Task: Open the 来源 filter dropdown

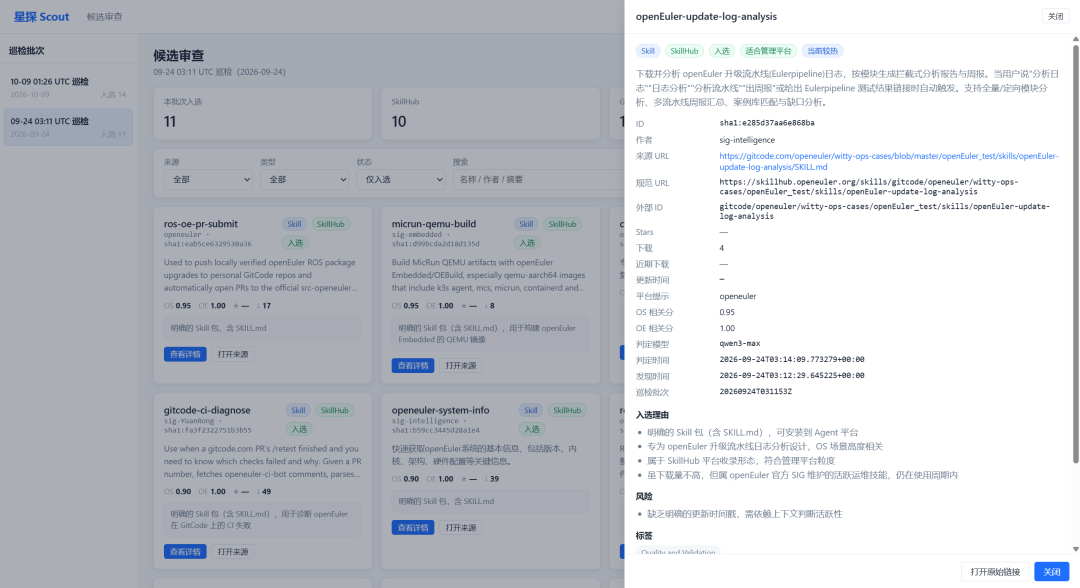Action: point(208,179)
